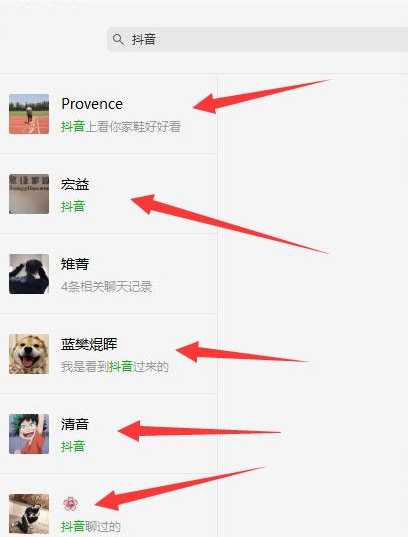
Task: Click green 抖音 text under 宏益
Action: 73,207
